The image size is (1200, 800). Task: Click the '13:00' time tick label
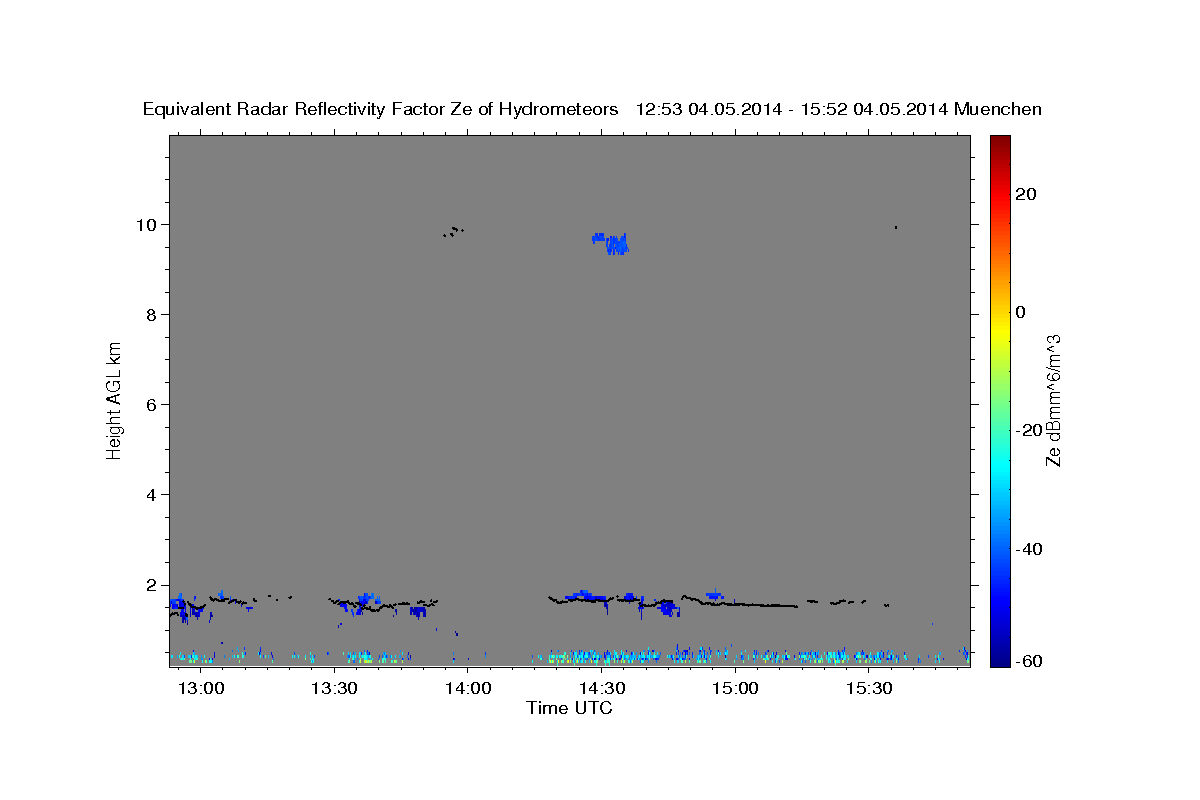200,688
